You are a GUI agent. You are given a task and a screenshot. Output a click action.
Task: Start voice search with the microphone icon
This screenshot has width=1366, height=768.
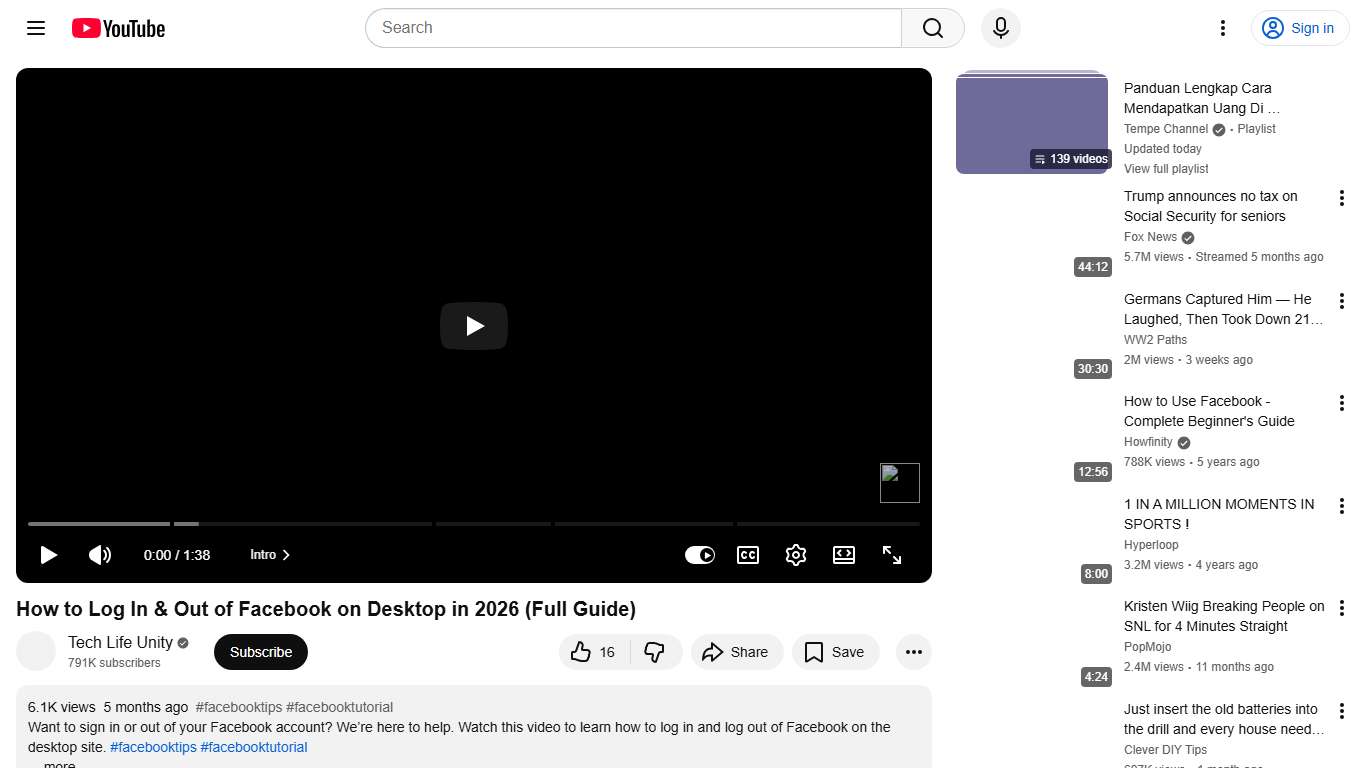[x=1000, y=28]
